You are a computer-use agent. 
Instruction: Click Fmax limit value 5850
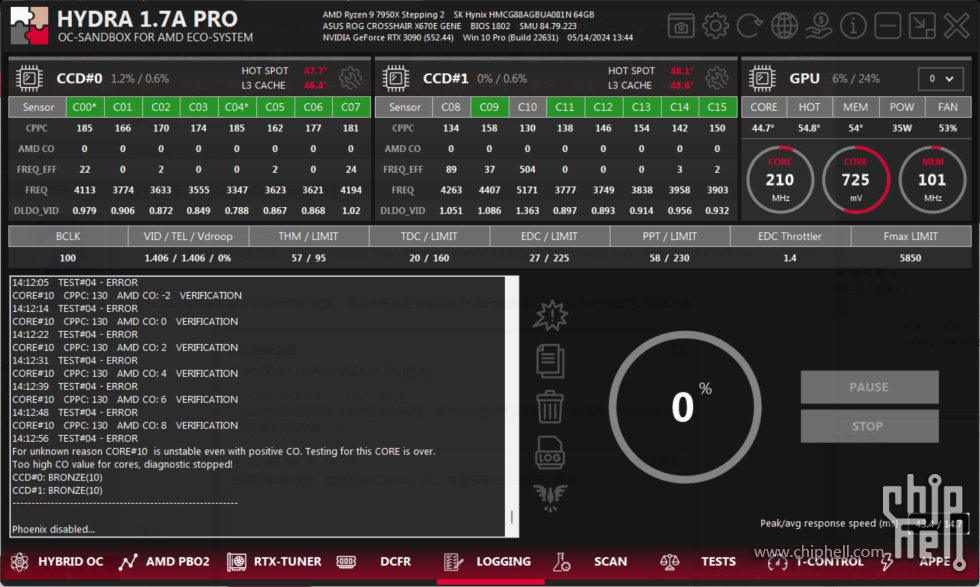pyautogui.click(x=910, y=258)
